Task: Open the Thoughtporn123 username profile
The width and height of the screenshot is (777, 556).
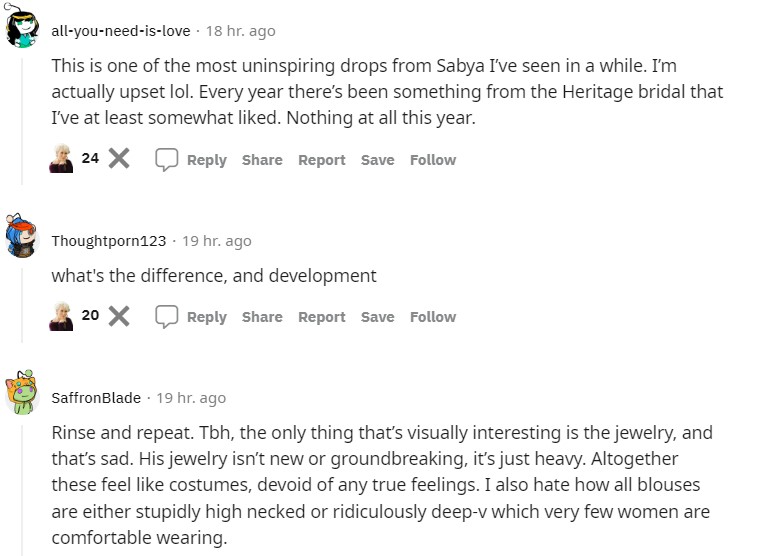Action: click(109, 241)
